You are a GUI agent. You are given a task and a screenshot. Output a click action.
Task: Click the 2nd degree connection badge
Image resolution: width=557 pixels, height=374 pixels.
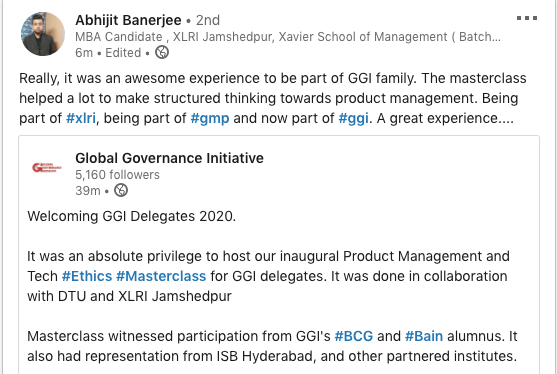(208, 20)
